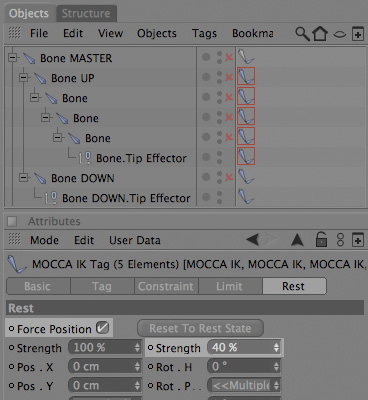The image size is (368, 400).
Task: Toggle visibility dots of Bone MASTER
Action: 219,57
